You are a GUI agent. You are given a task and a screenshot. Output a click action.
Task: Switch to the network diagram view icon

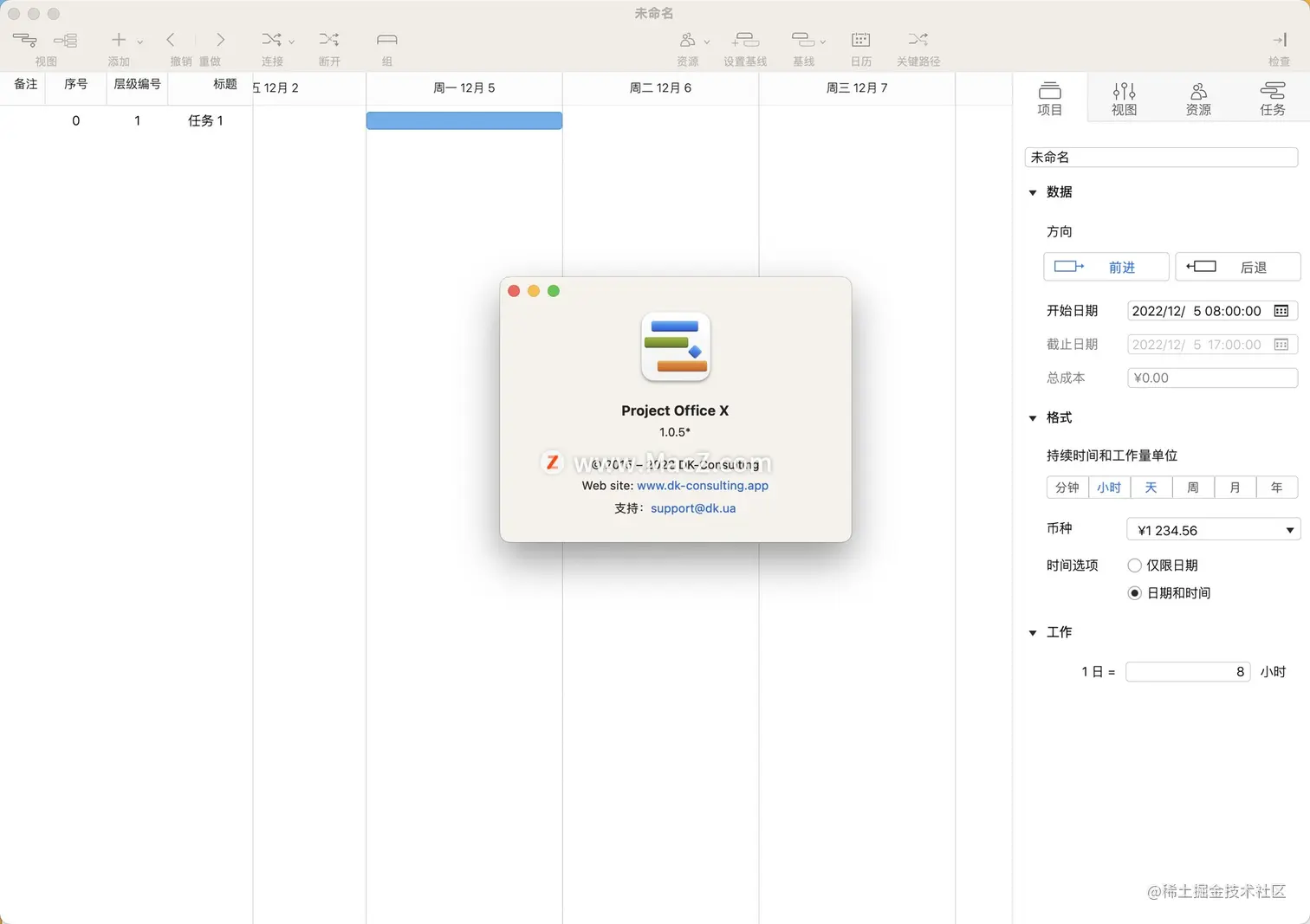point(65,40)
